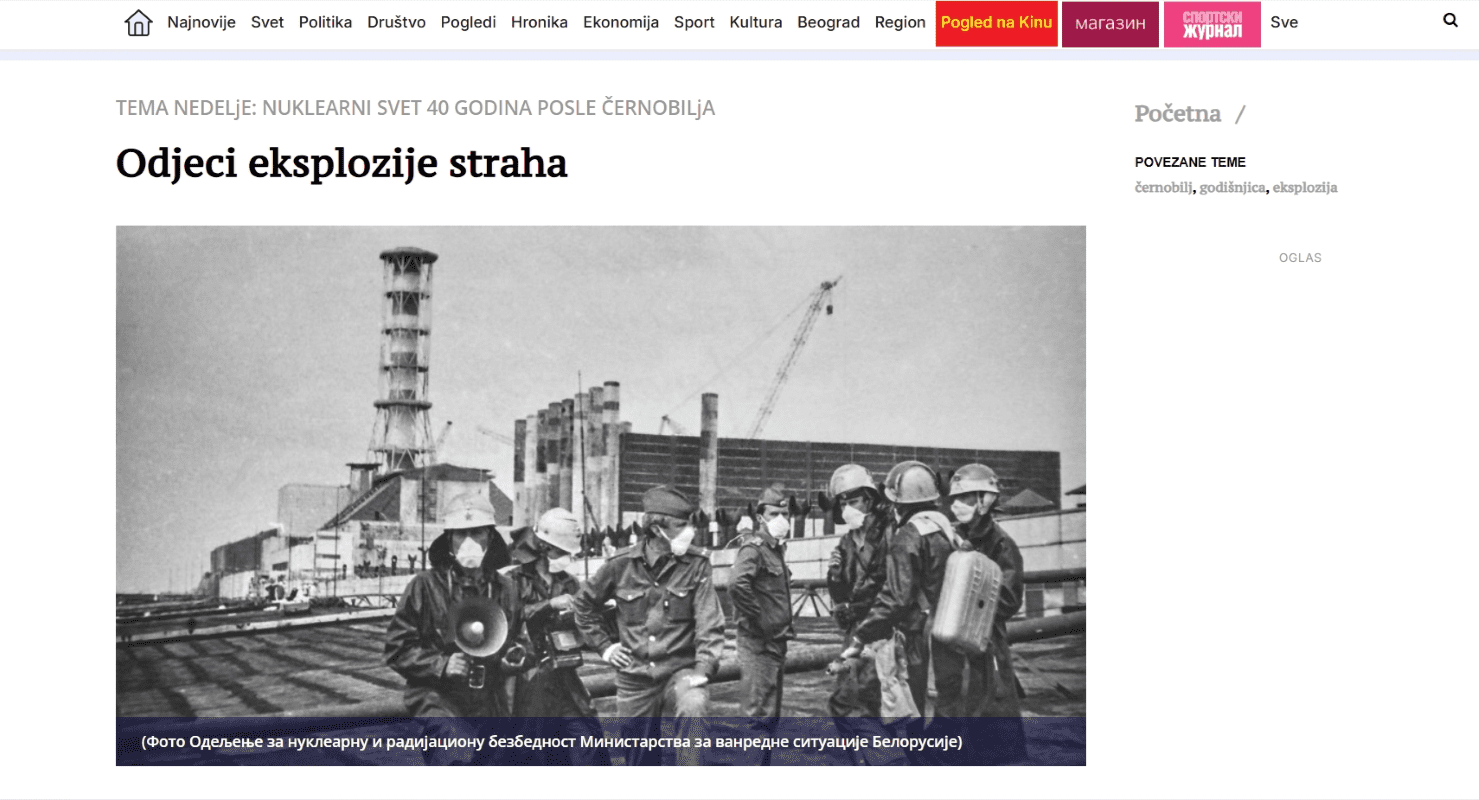The height and width of the screenshot is (800, 1479).
Task: Expand the Sve menu
Action: [x=1284, y=22]
